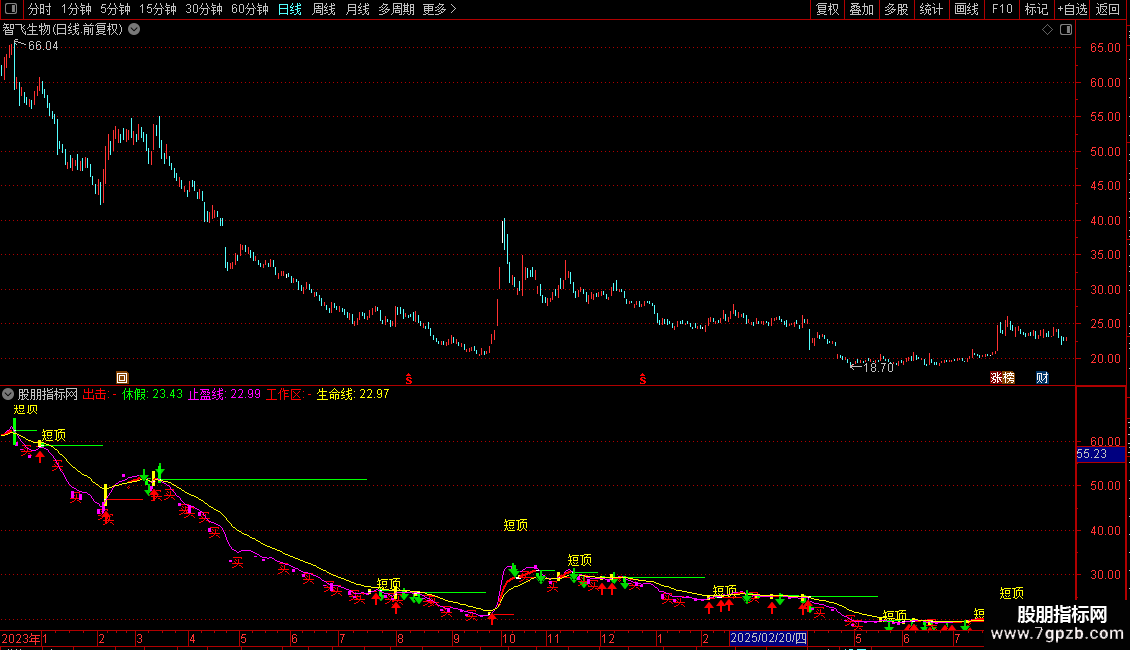Click the 生命线: 22.97 indicator value
1130x650 pixels.
(x=353, y=394)
